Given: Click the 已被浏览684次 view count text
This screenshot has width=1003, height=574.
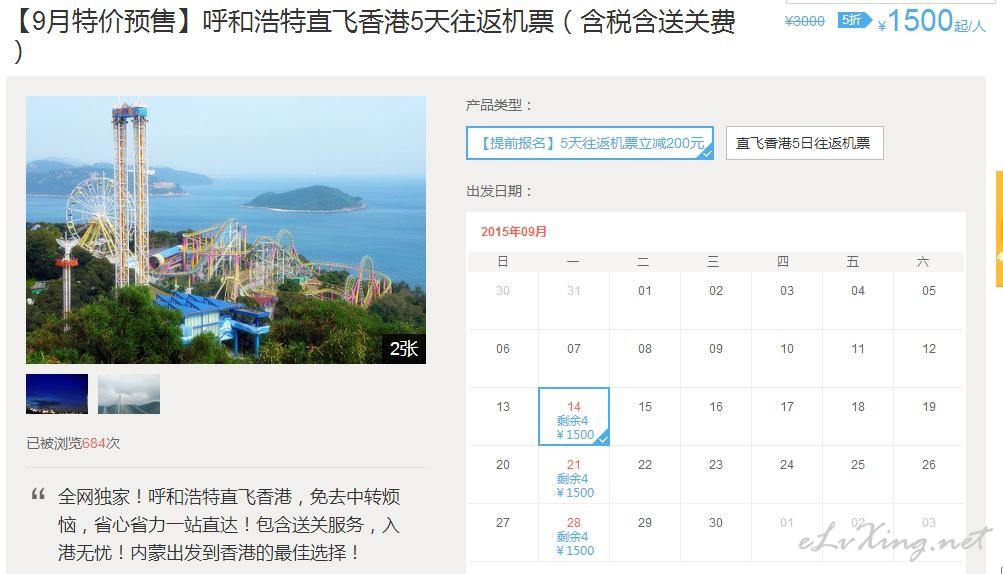Looking at the screenshot, I should (x=73, y=443).
